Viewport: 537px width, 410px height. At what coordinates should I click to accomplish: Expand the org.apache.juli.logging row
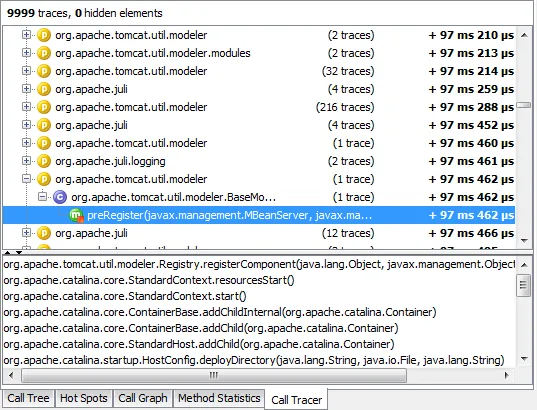(x=26, y=161)
